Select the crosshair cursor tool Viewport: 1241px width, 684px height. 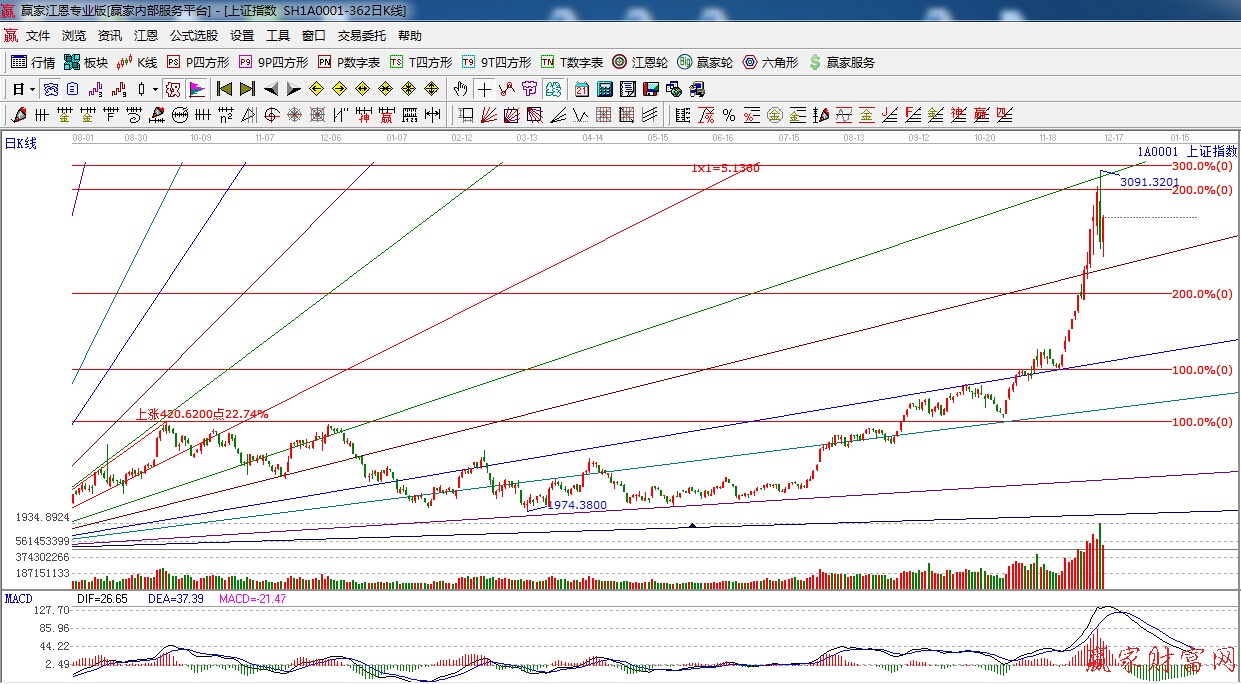pyautogui.click(x=484, y=89)
